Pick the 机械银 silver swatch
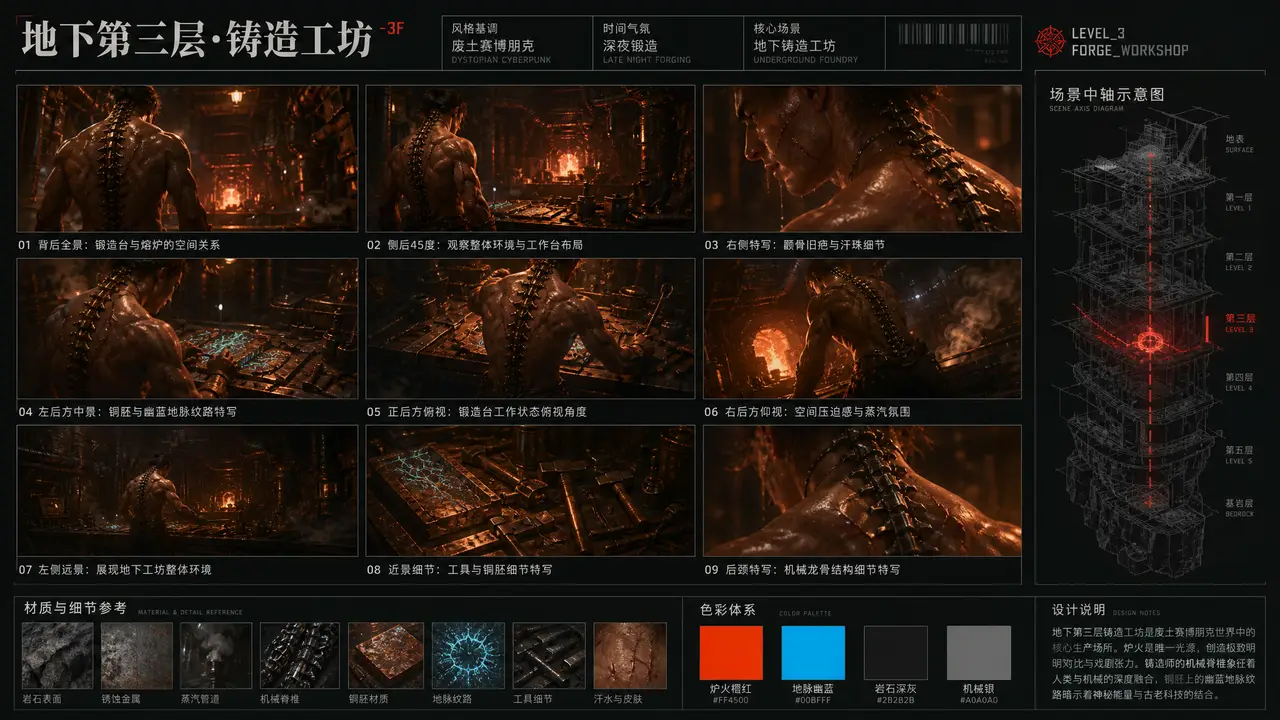The width and height of the screenshot is (1280, 720). pos(979,653)
